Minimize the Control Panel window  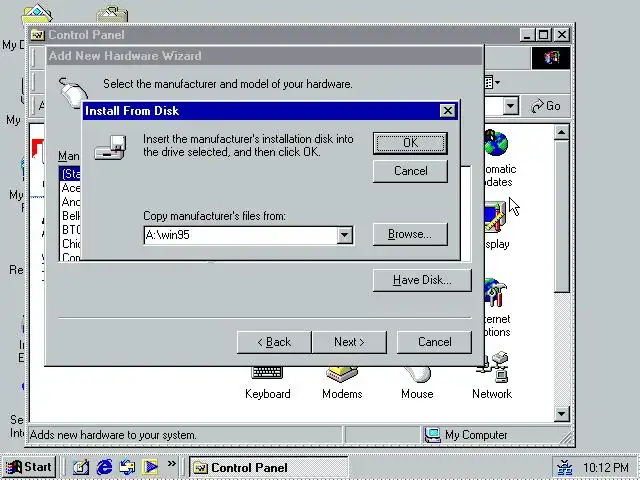pos(527,35)
